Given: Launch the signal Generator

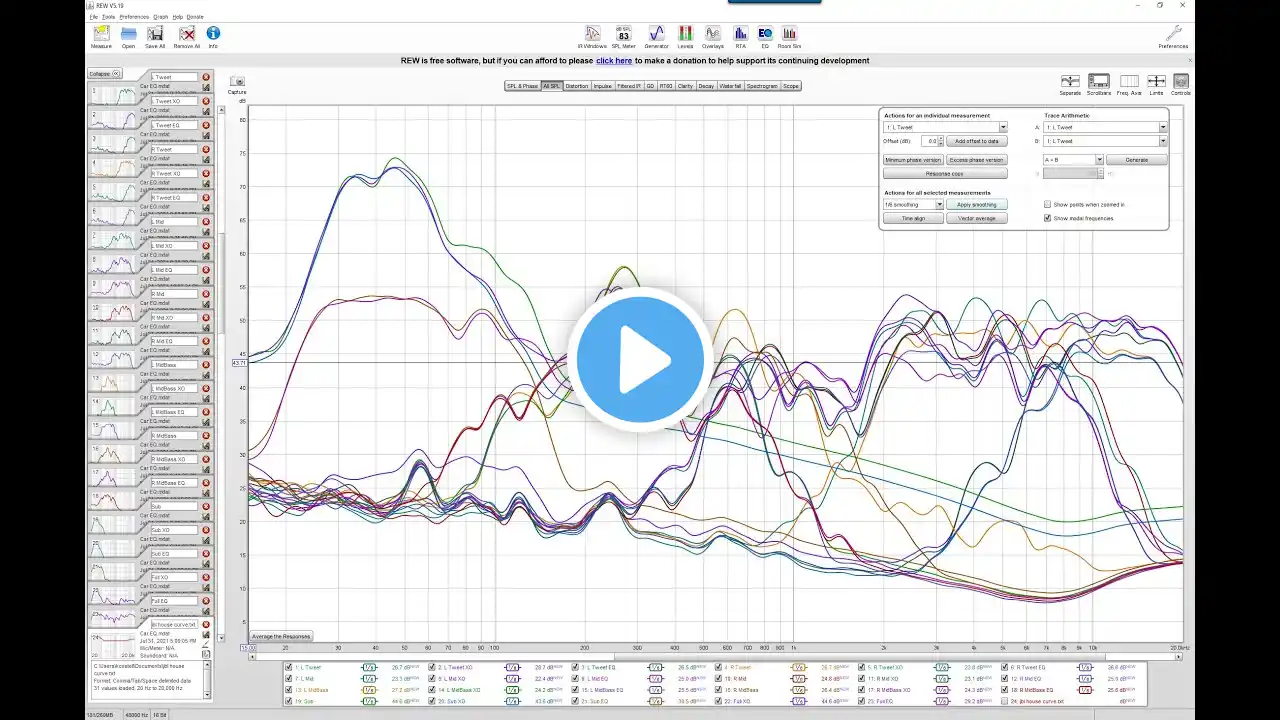Looking at the screenshot, I should (656, 36).
